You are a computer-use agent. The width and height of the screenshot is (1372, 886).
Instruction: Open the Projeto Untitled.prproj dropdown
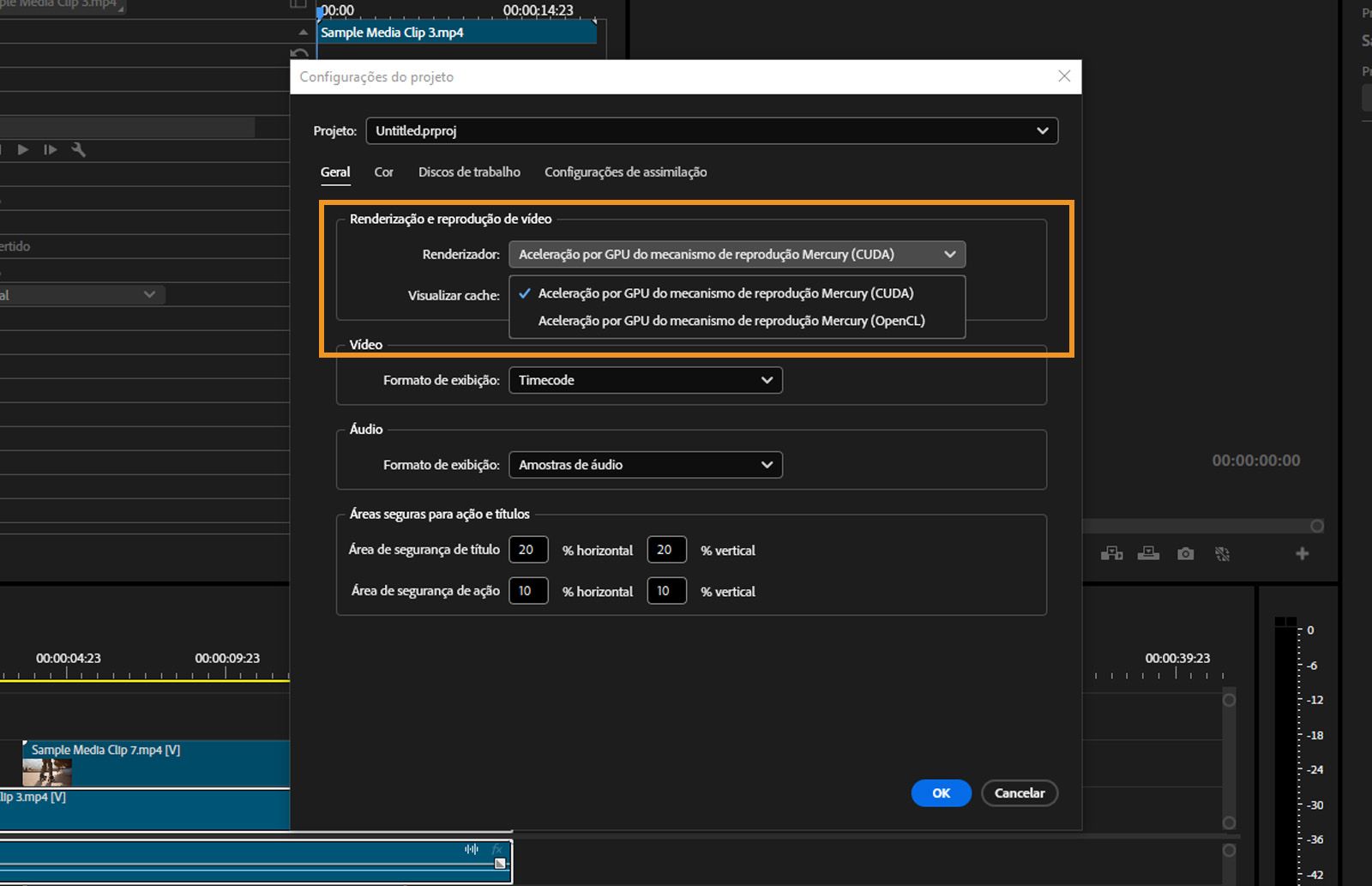(1042, 130)
